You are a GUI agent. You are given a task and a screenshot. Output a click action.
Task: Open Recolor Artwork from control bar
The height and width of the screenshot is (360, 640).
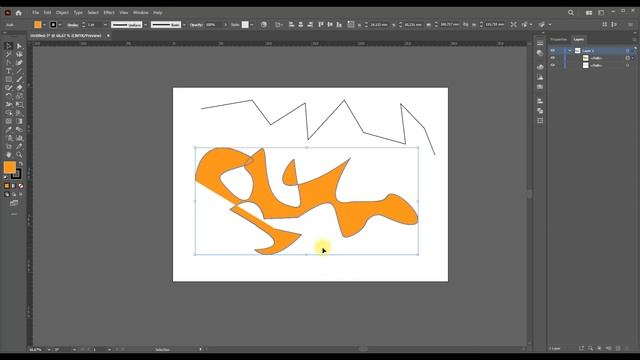point(264,24)
